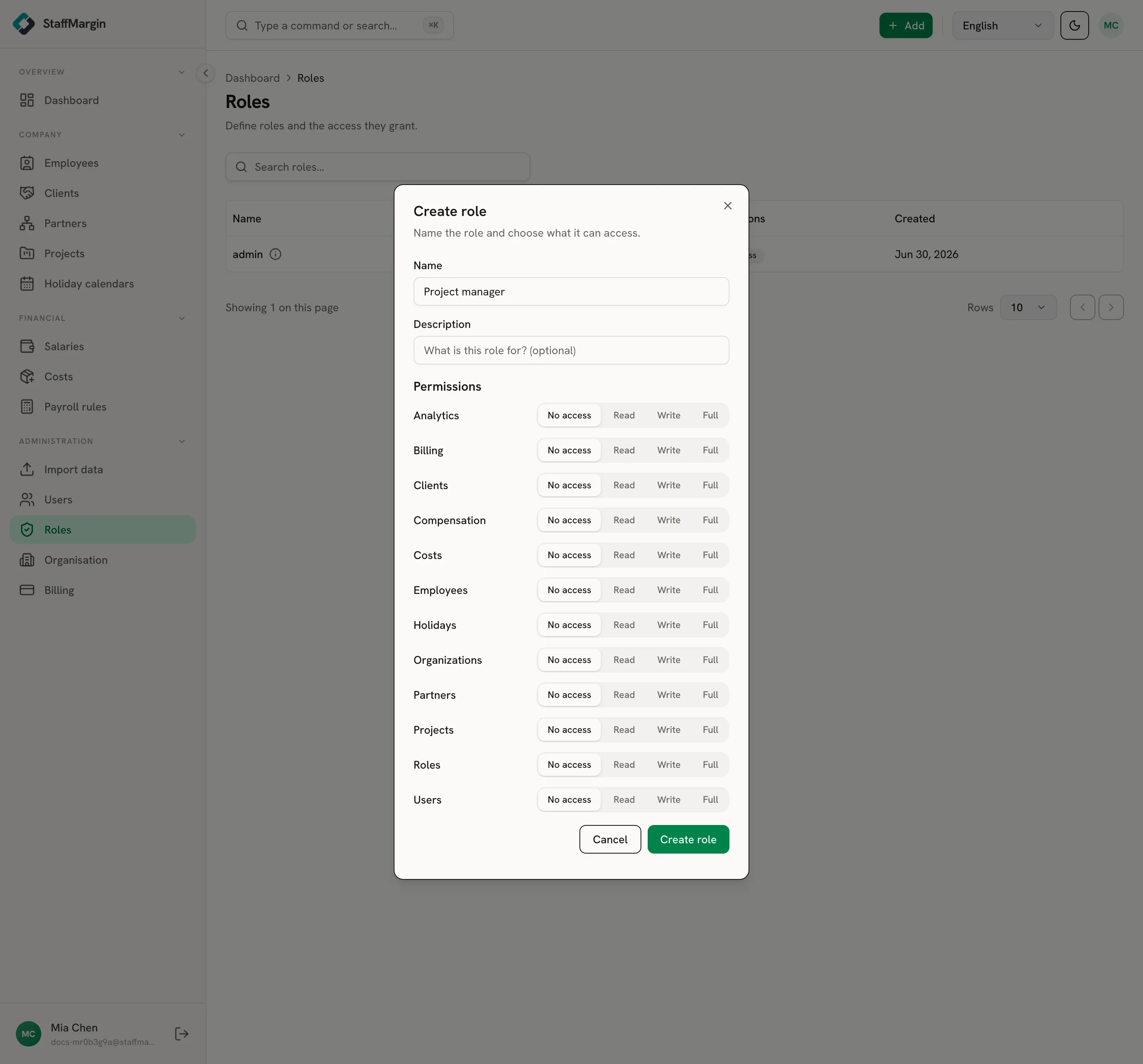Screen dimensions: 1143x1064
Task: Set Roles permission to No access
Action: coord(569,765)
